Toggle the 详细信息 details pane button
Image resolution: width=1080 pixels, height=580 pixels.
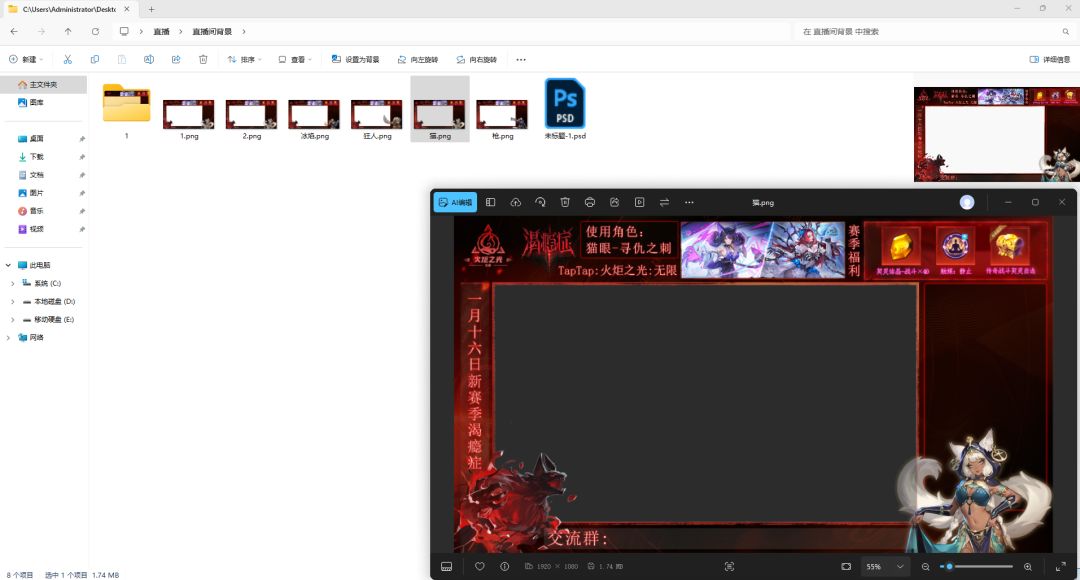1050,59
